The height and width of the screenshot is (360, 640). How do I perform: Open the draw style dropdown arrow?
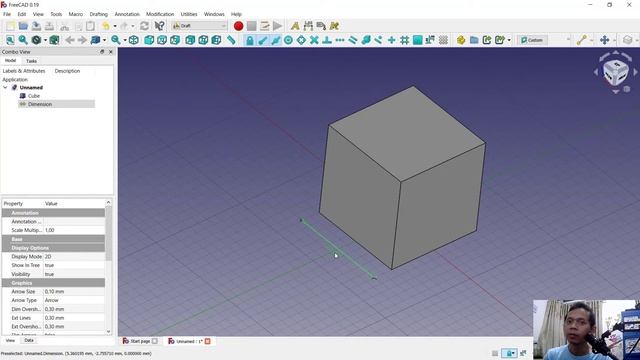pyautogui.click(x=45, y=40)
